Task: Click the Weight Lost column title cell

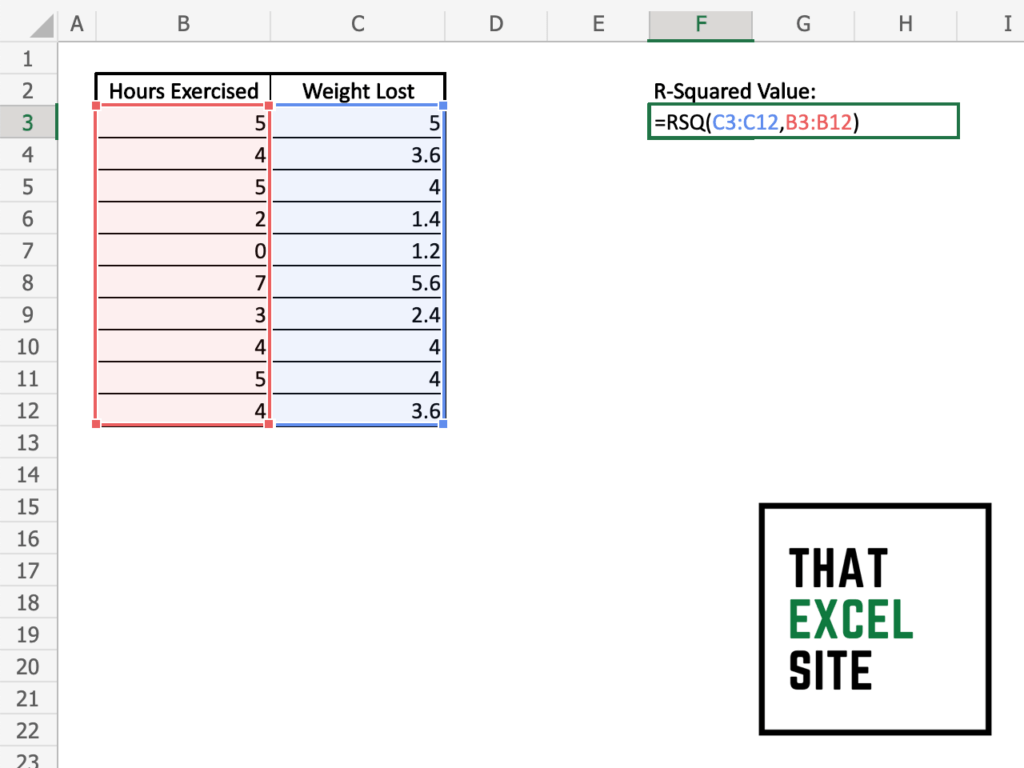Action: (x=357, y=90)
